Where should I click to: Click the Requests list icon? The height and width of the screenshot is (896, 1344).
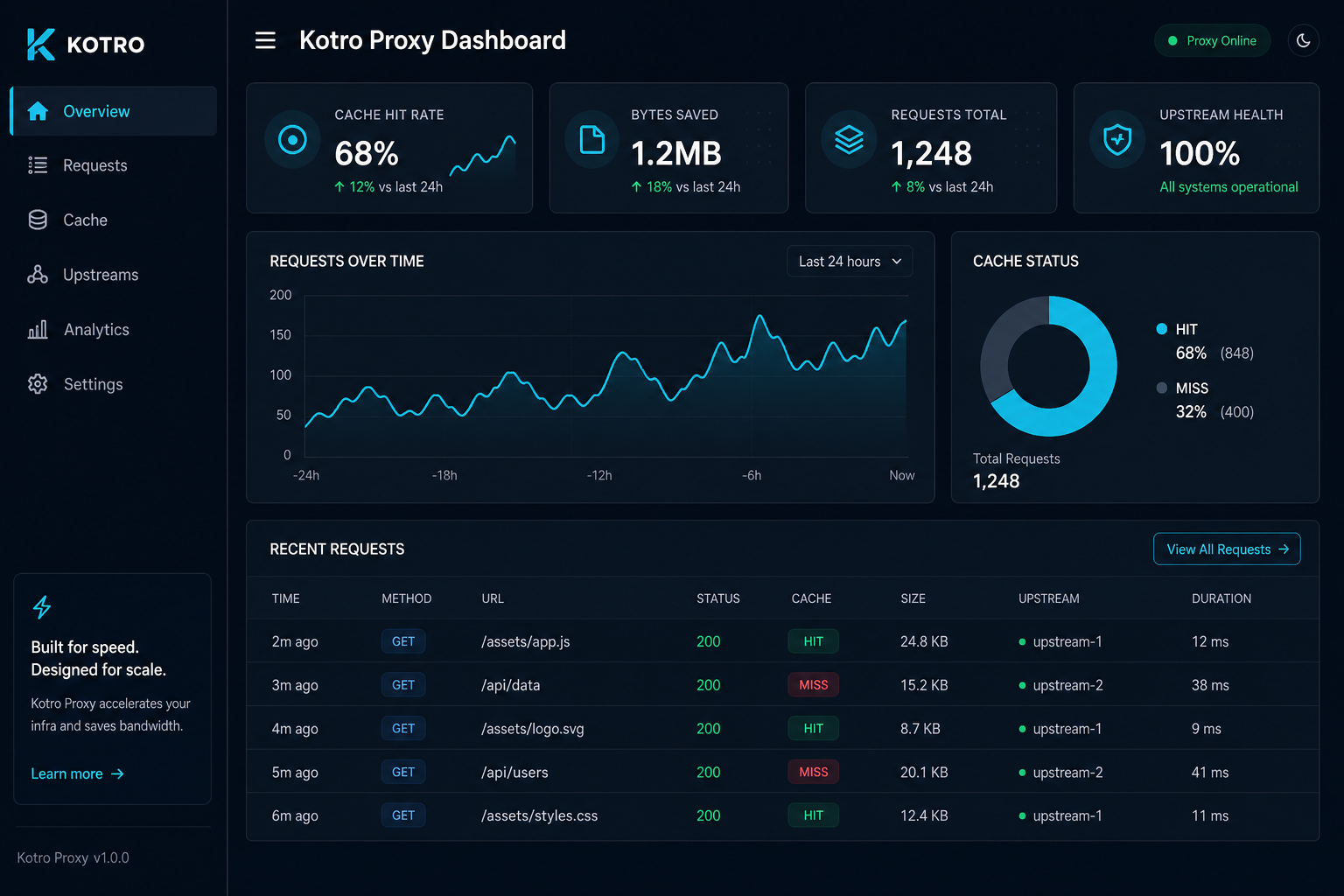[38, 165]
